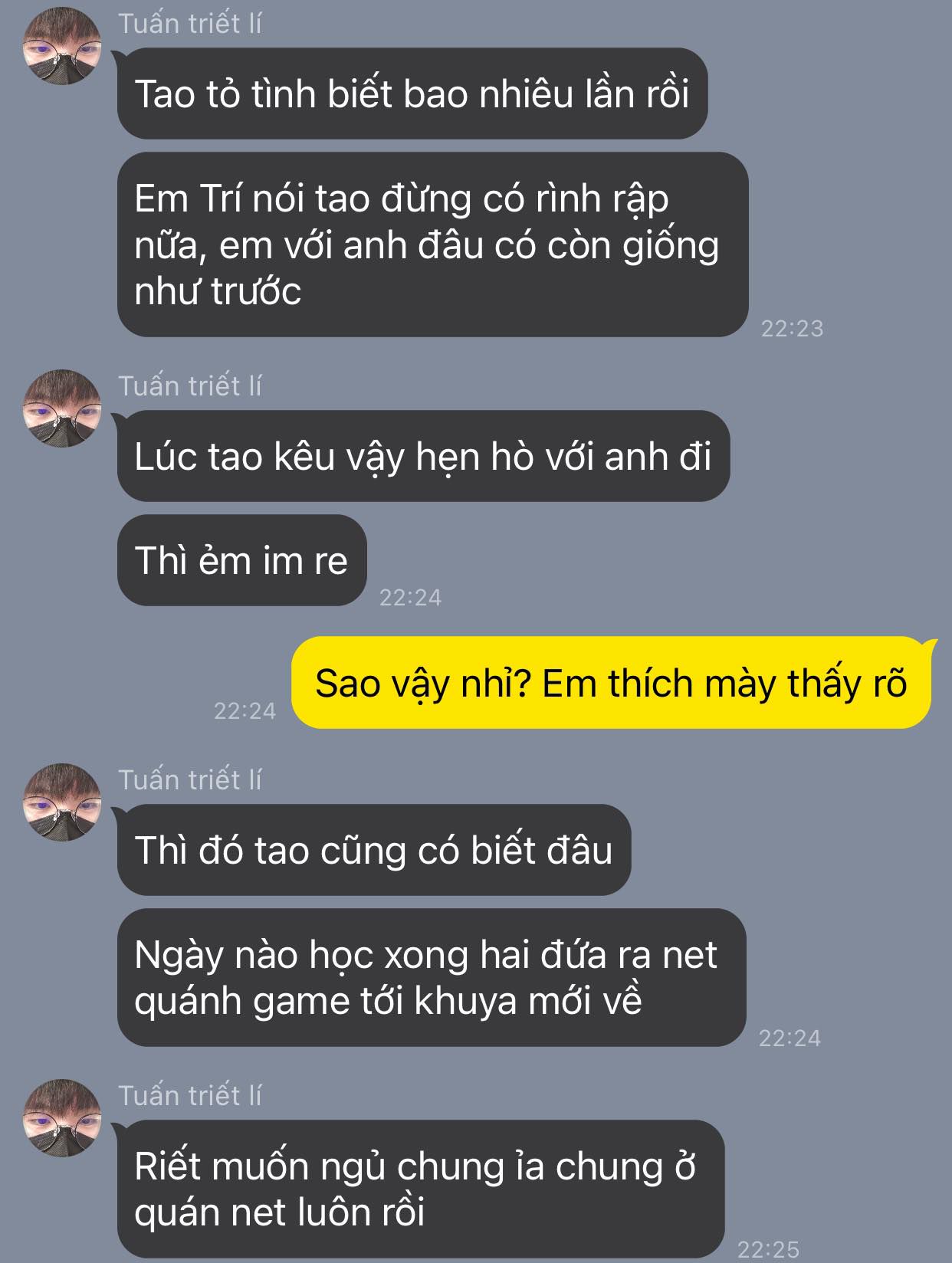This screenshot has width=952, height=1263.
Task: Tap the 'Thì ẻm im re' message bubble
Action: point(242,560)
